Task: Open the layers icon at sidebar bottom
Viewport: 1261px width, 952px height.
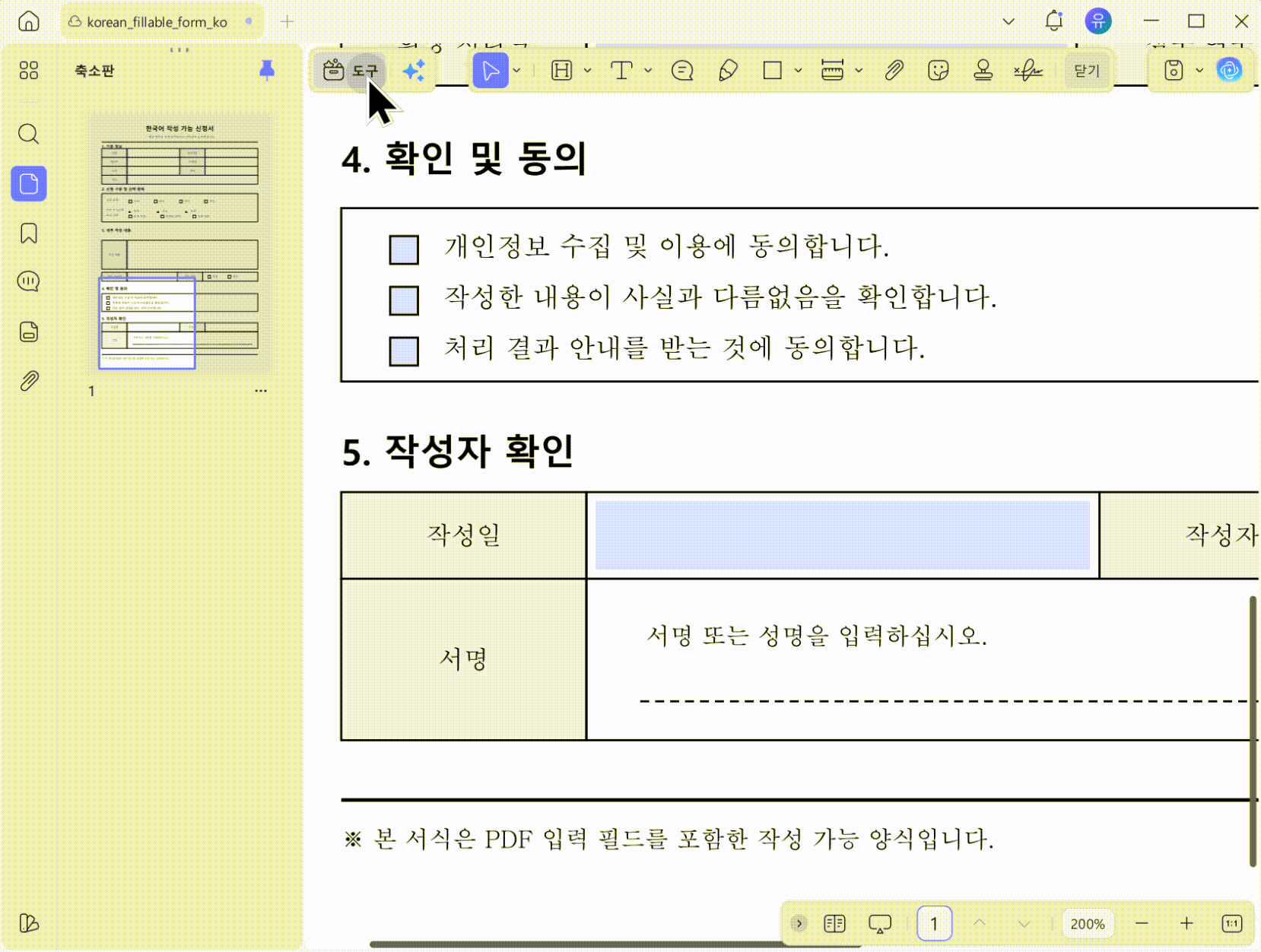Action: point(29,923)
